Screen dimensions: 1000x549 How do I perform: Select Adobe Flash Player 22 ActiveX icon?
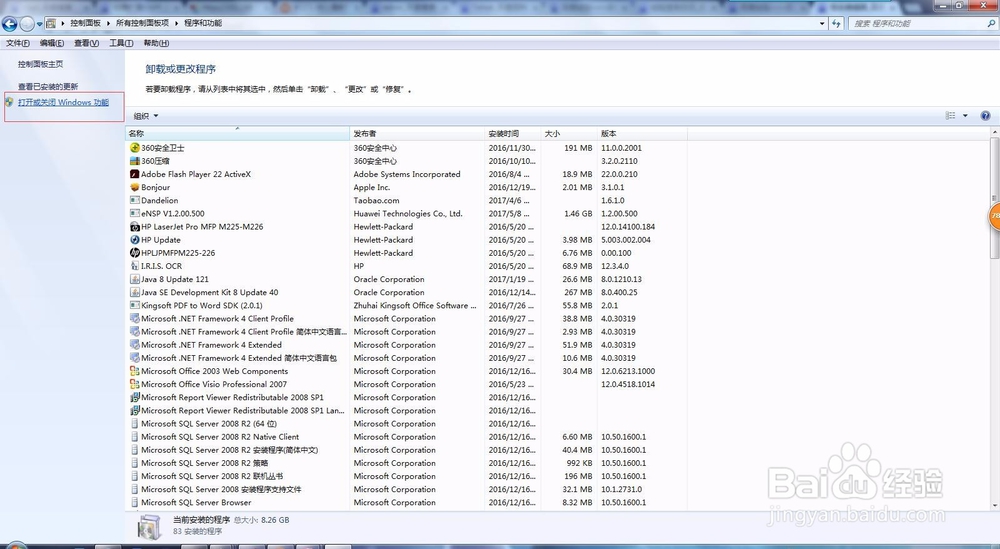tap(135, 174)
